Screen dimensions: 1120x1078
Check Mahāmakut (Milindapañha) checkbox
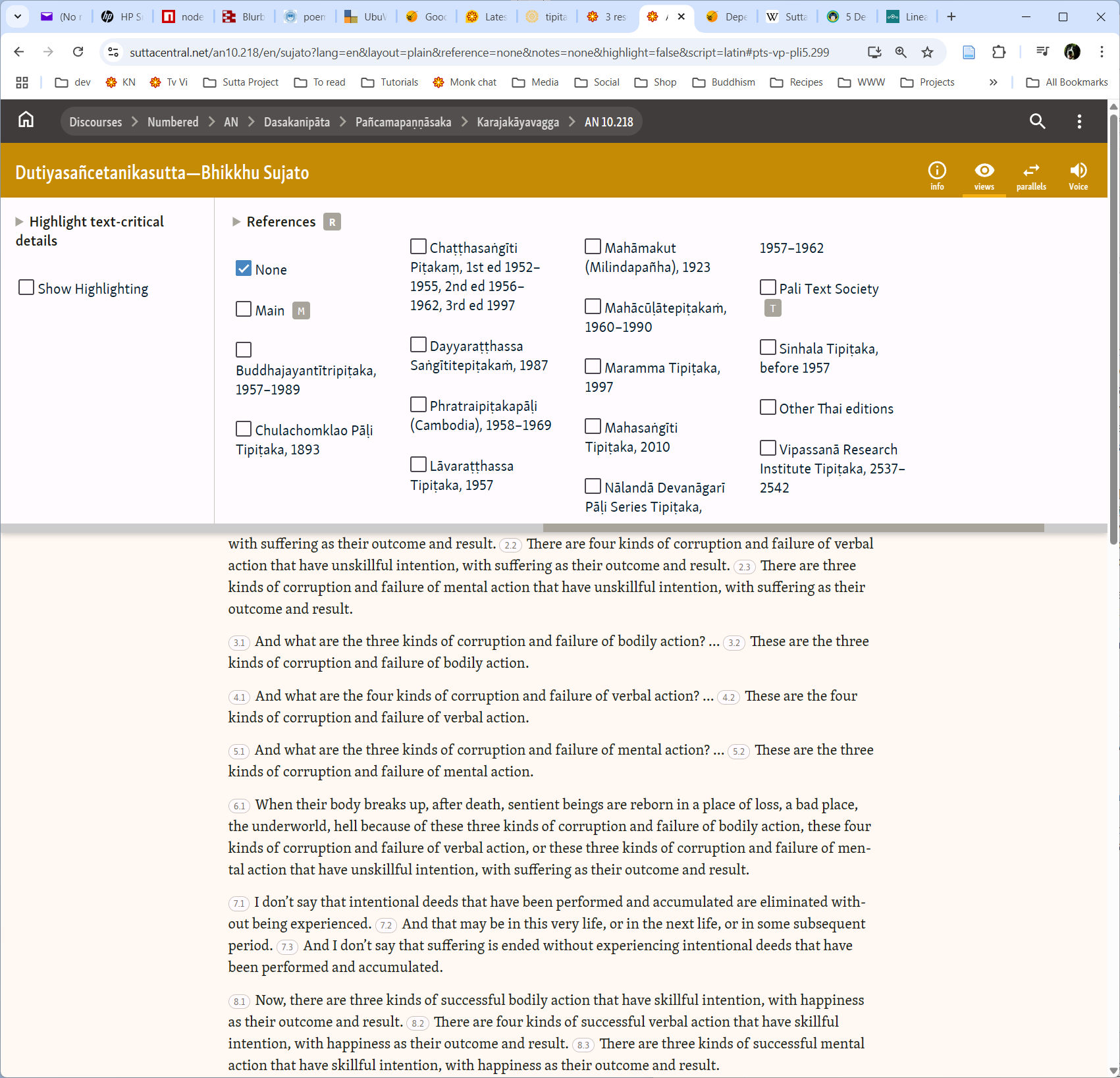point(593,247)
